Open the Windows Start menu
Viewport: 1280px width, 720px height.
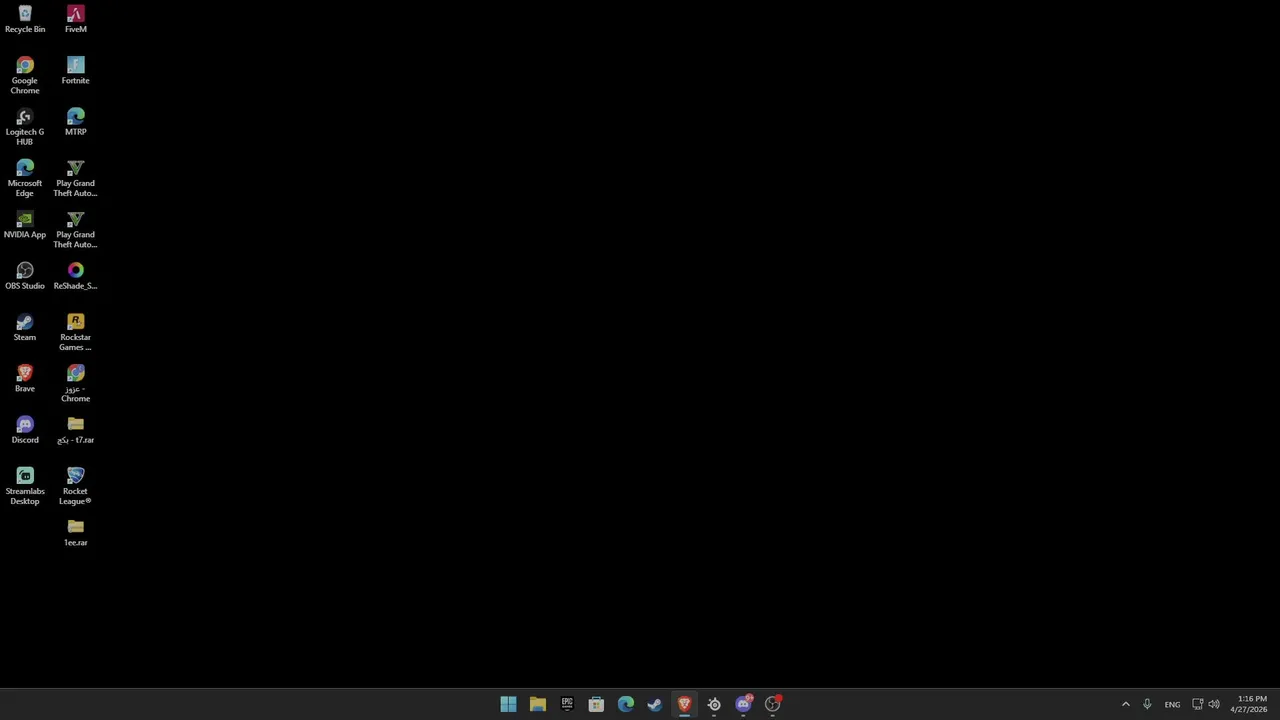(508, 704)
